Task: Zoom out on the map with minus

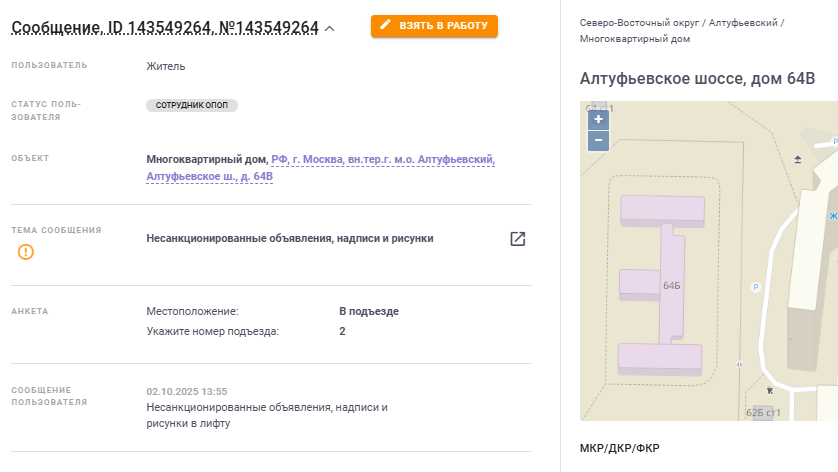Action: pyautogui.click(x=599, y=141)
